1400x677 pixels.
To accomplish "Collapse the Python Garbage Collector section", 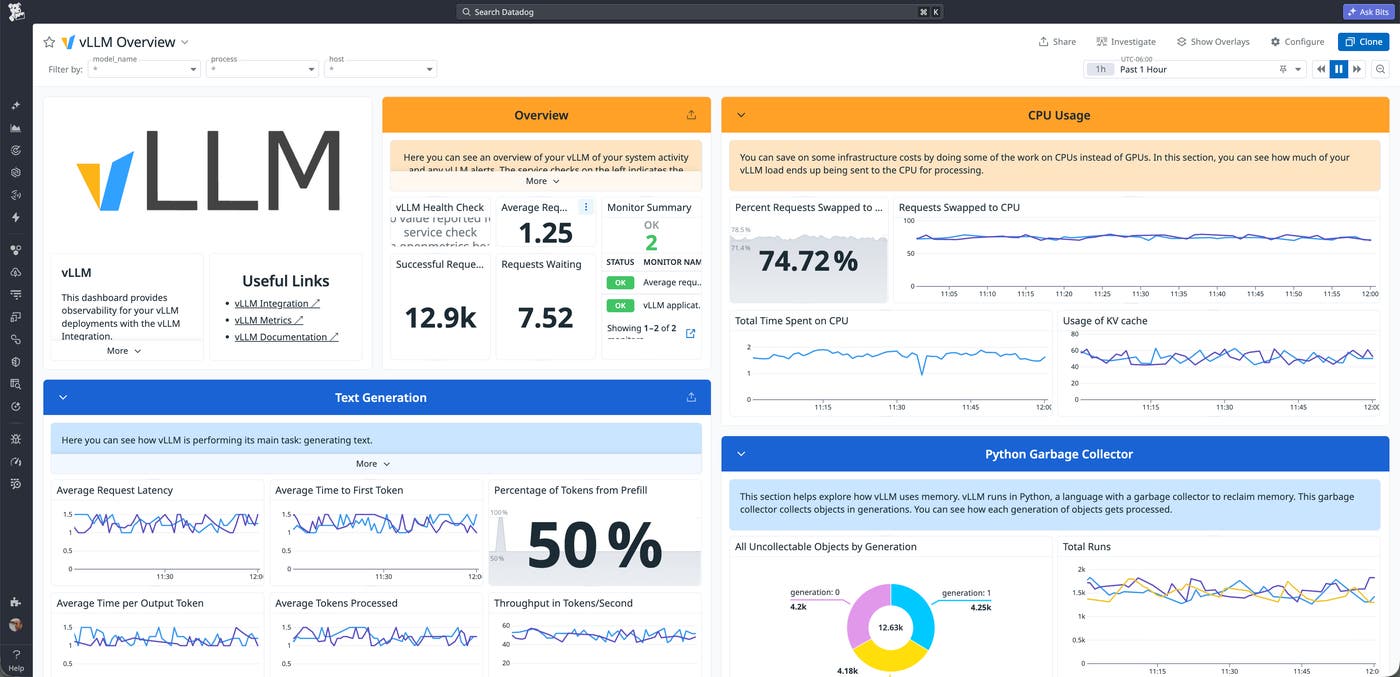I will [741, 453].
